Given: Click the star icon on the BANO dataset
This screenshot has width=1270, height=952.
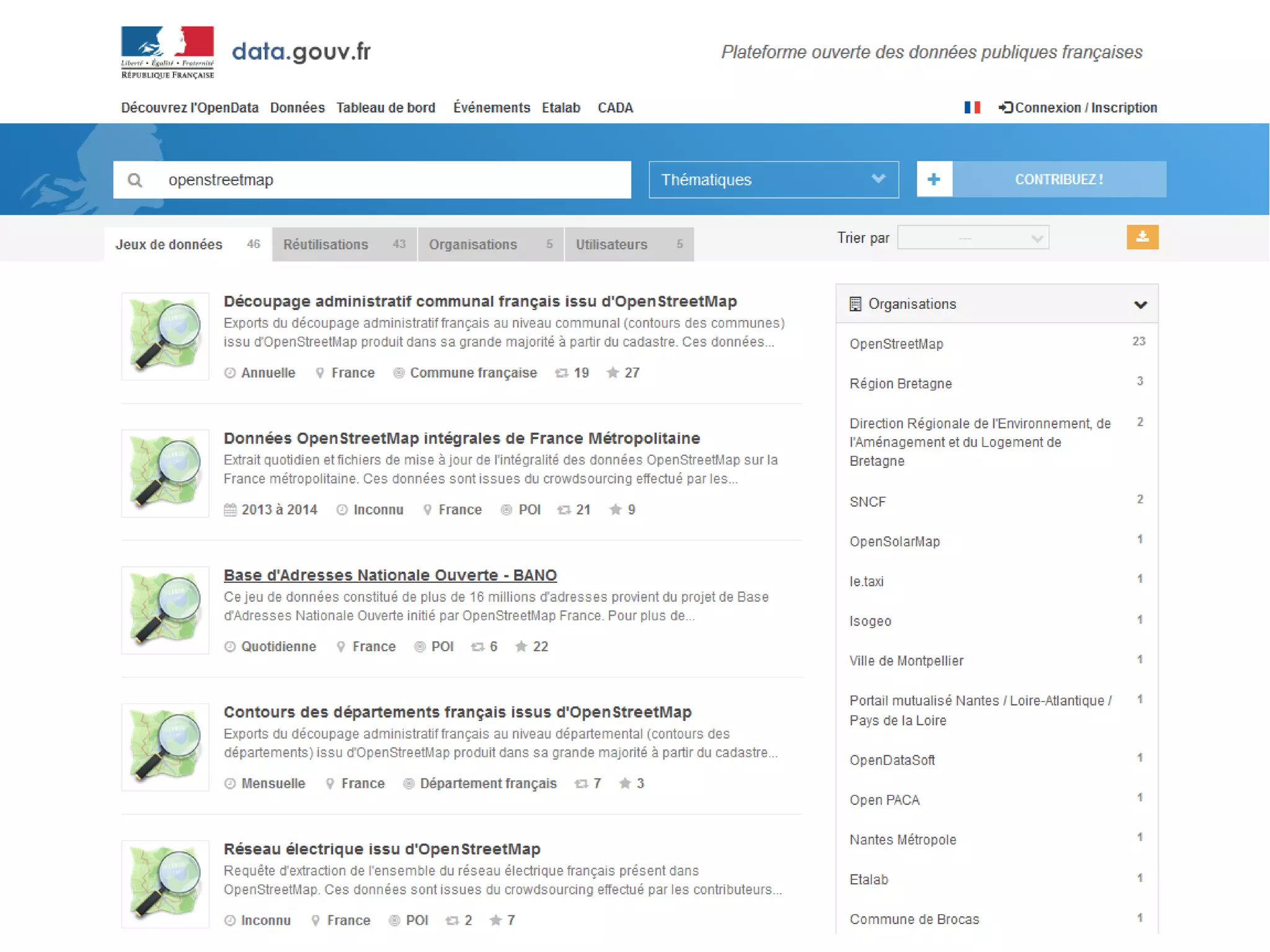Looking at the screenshot, I should point(521,646).
